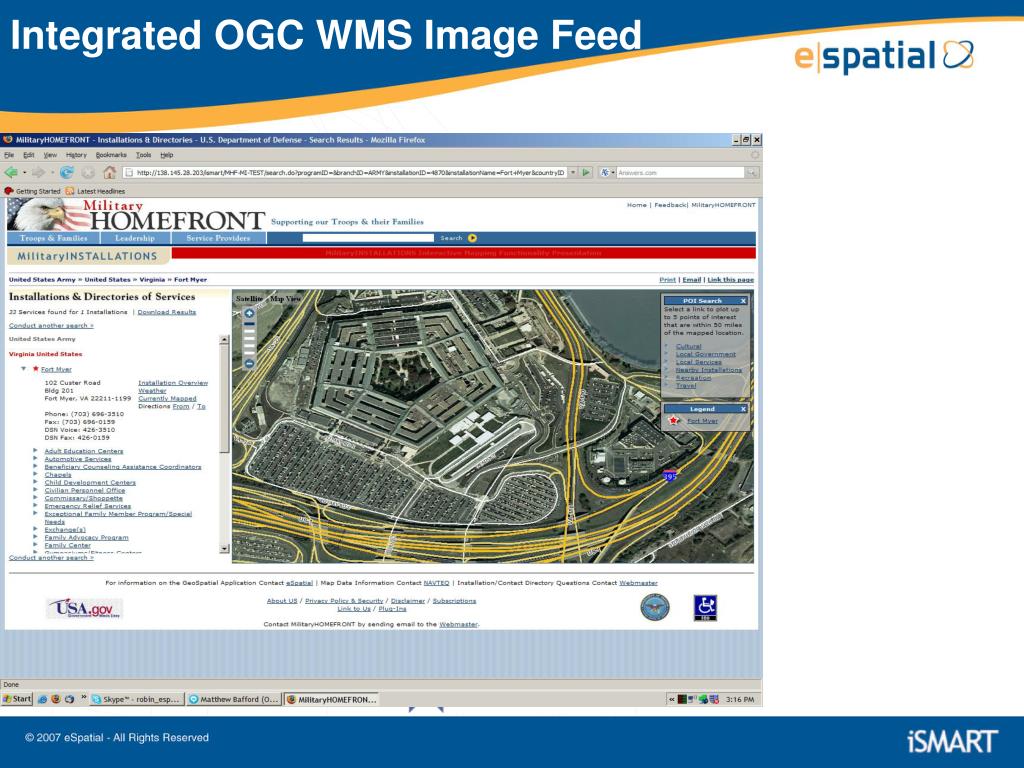The width and height of the screenshot is (1024, 768).
Task: Open the Bookmarks menu
Action: (111, 155)
